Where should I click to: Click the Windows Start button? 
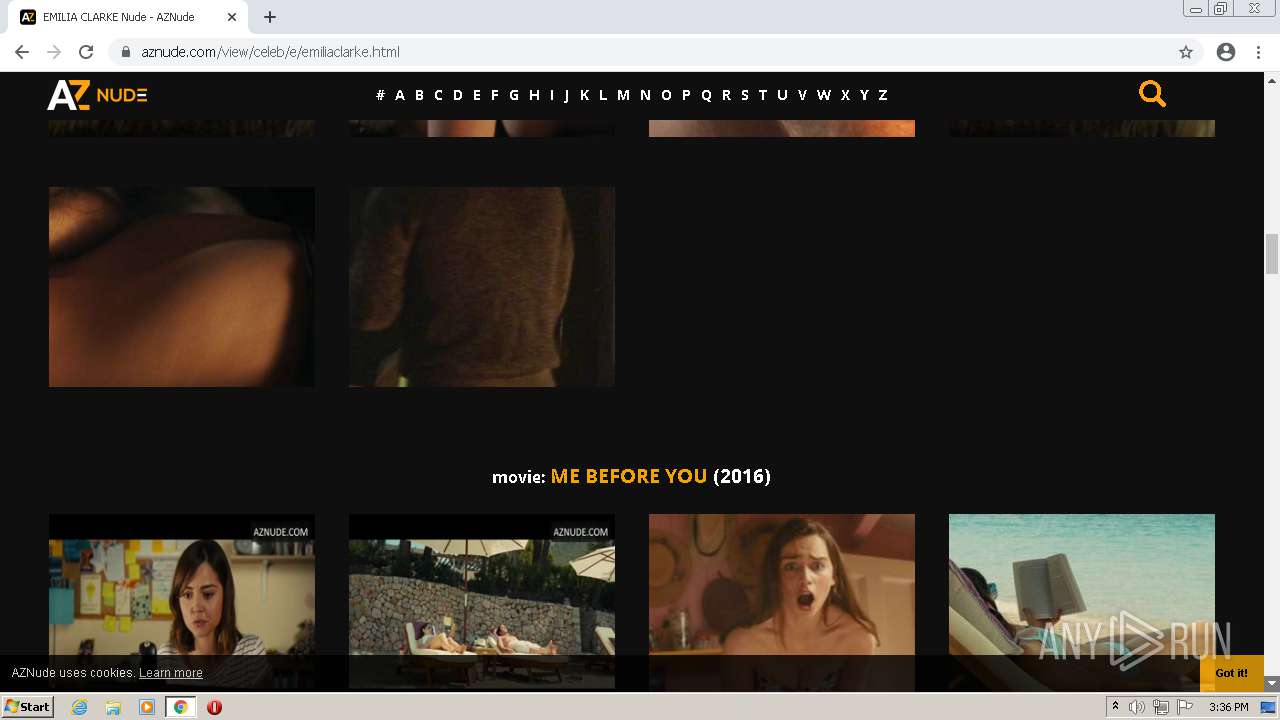[27, 707]
